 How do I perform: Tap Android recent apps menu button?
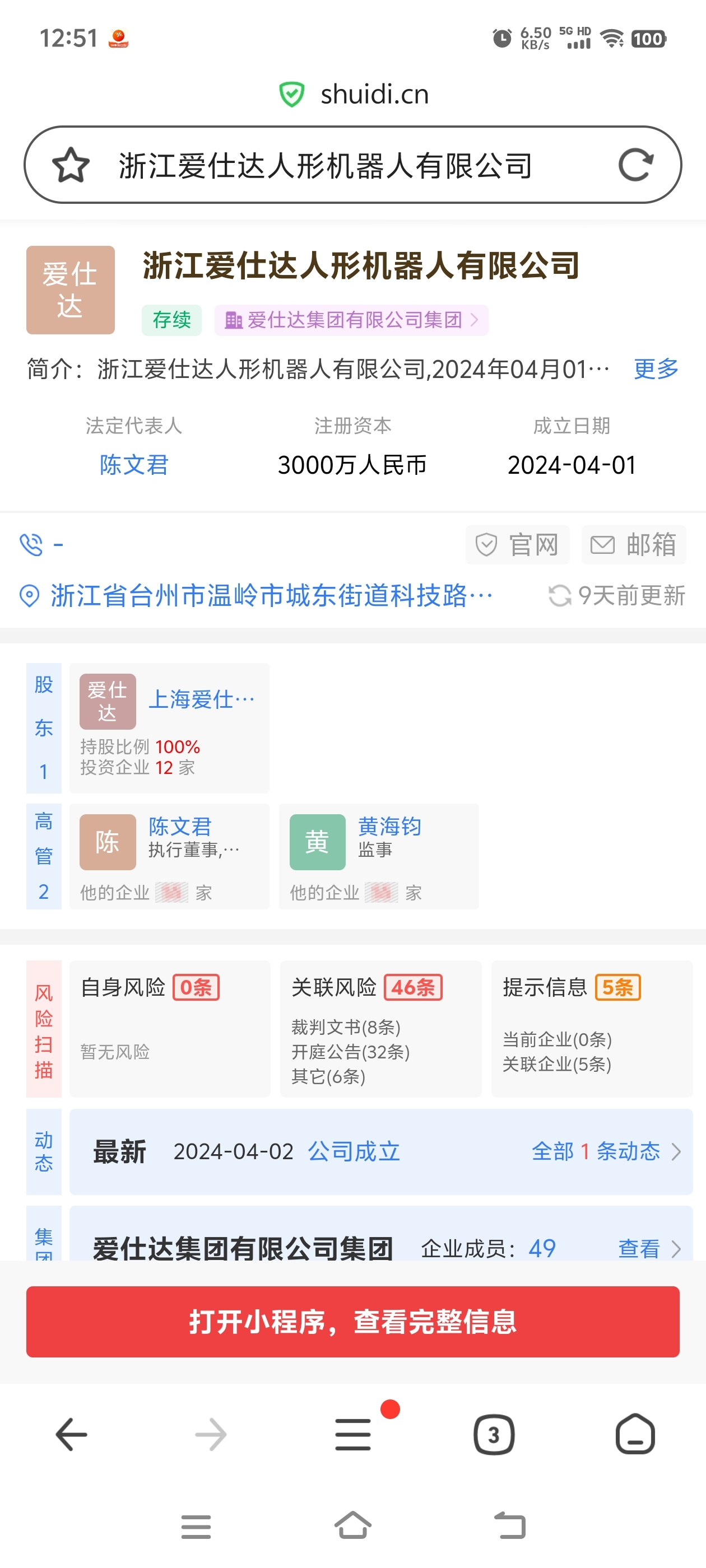[x=196, y=1527]
